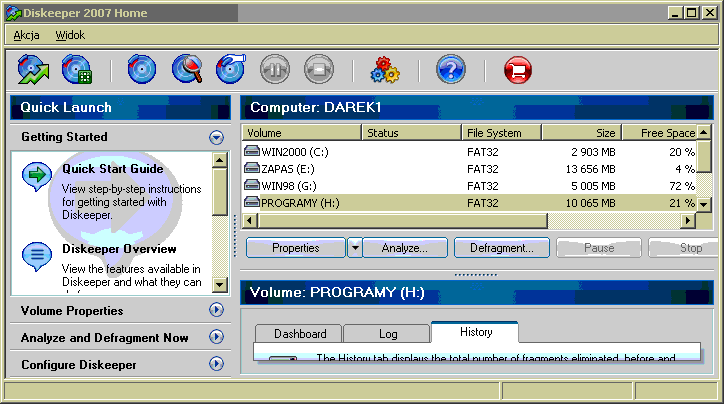The width and height of the screenshot is (724, 404).
Task: Sort by the File System column header
Action: (501, 133)
